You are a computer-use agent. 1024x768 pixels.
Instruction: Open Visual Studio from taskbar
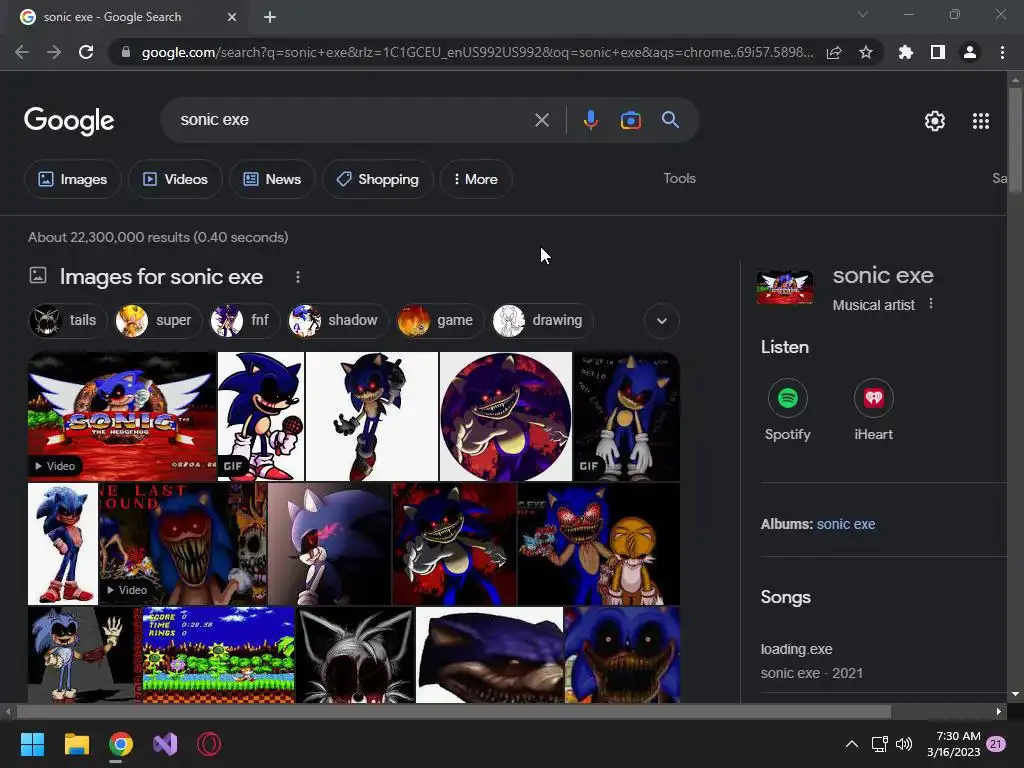pyautogui.click(x=165, y=744)
